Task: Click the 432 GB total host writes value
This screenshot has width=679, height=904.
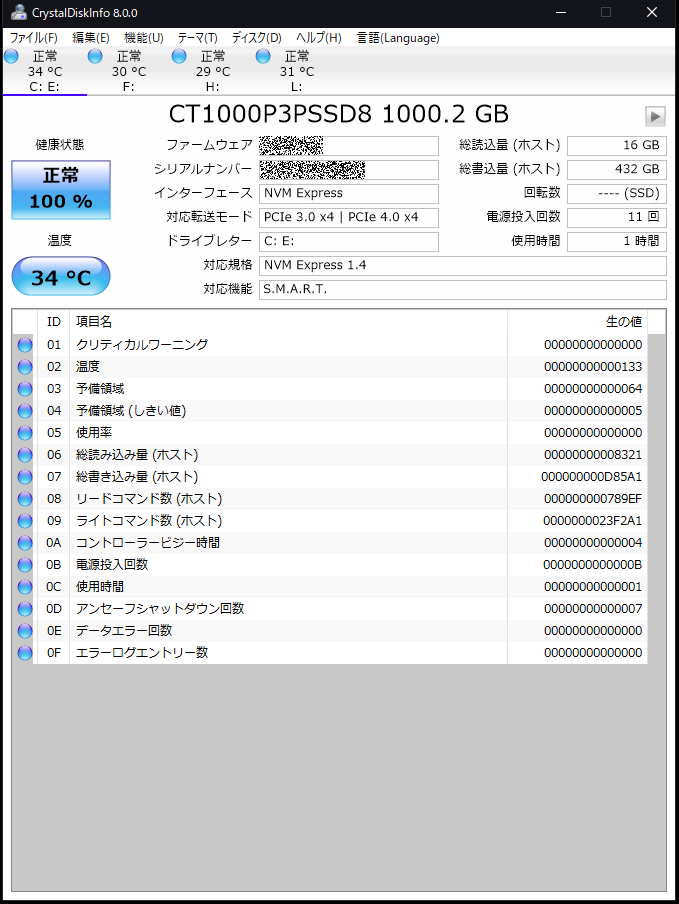Action: coord(617,170)
